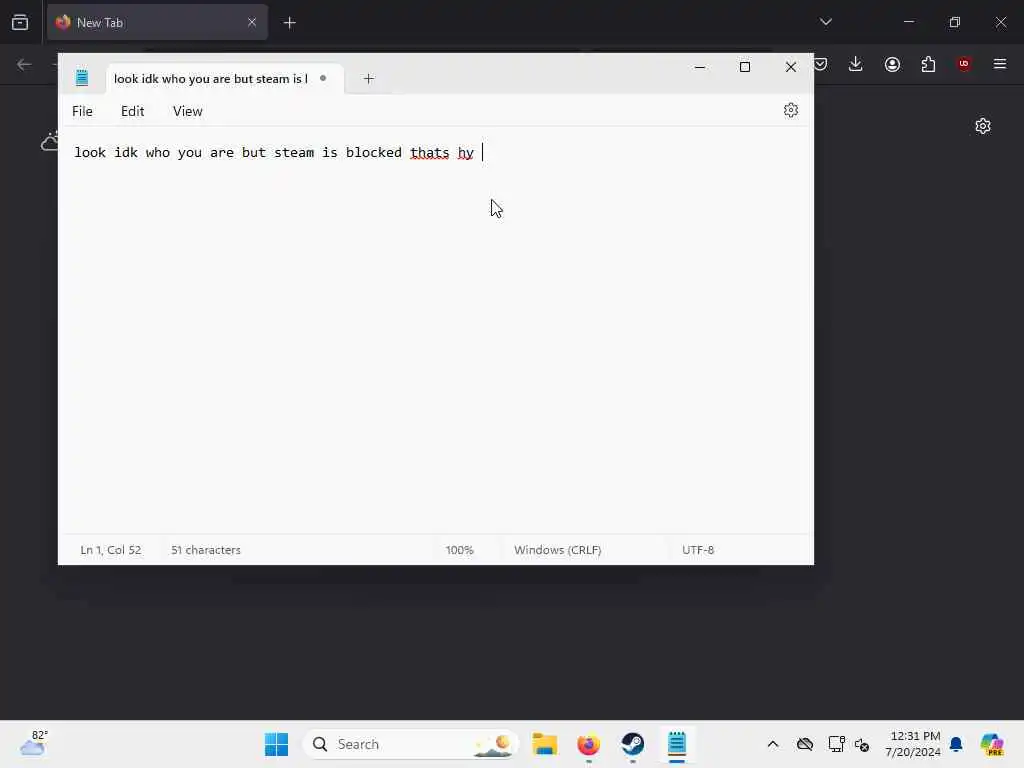Image resolution: width=1024 pixels, height=768 pixels.
Task: Open Firefox recent browsing icon
Action: point(20,22)
